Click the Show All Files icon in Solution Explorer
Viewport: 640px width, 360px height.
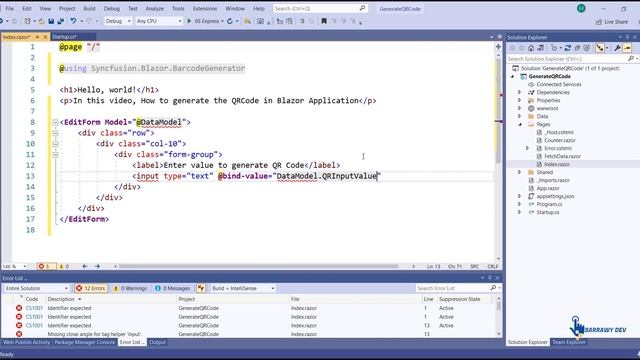click(x=587, y=48)
